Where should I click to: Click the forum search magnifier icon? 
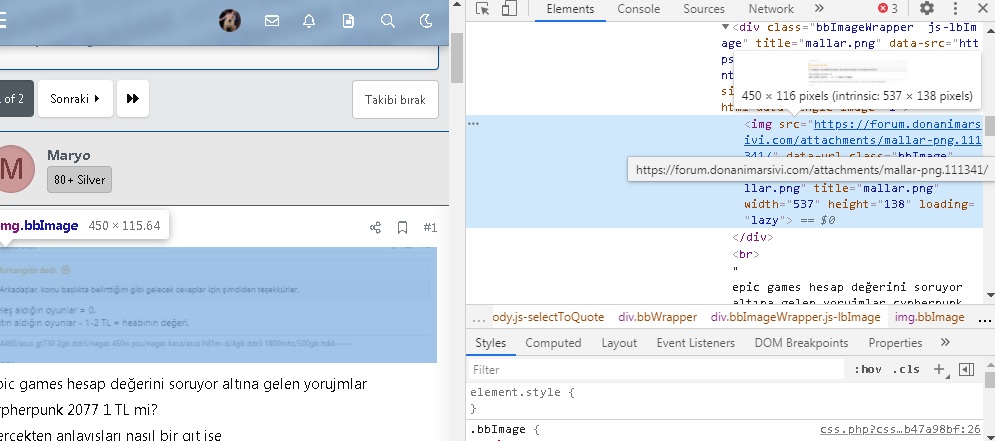point(388,20)
